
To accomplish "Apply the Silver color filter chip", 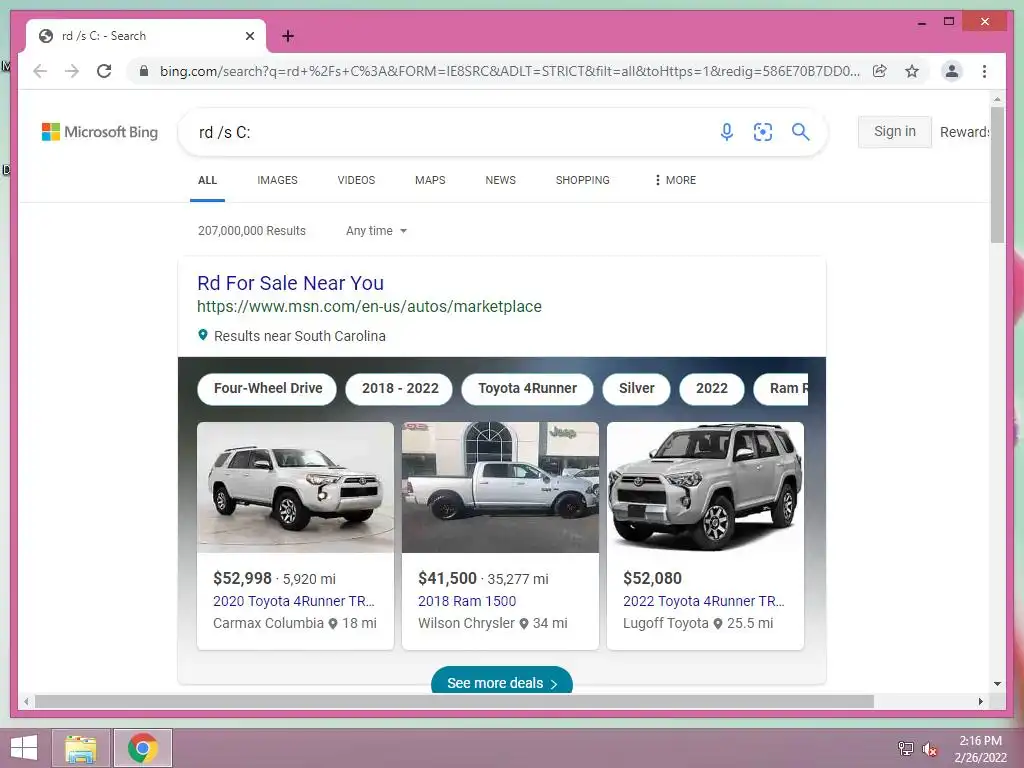I will point(637,389).
